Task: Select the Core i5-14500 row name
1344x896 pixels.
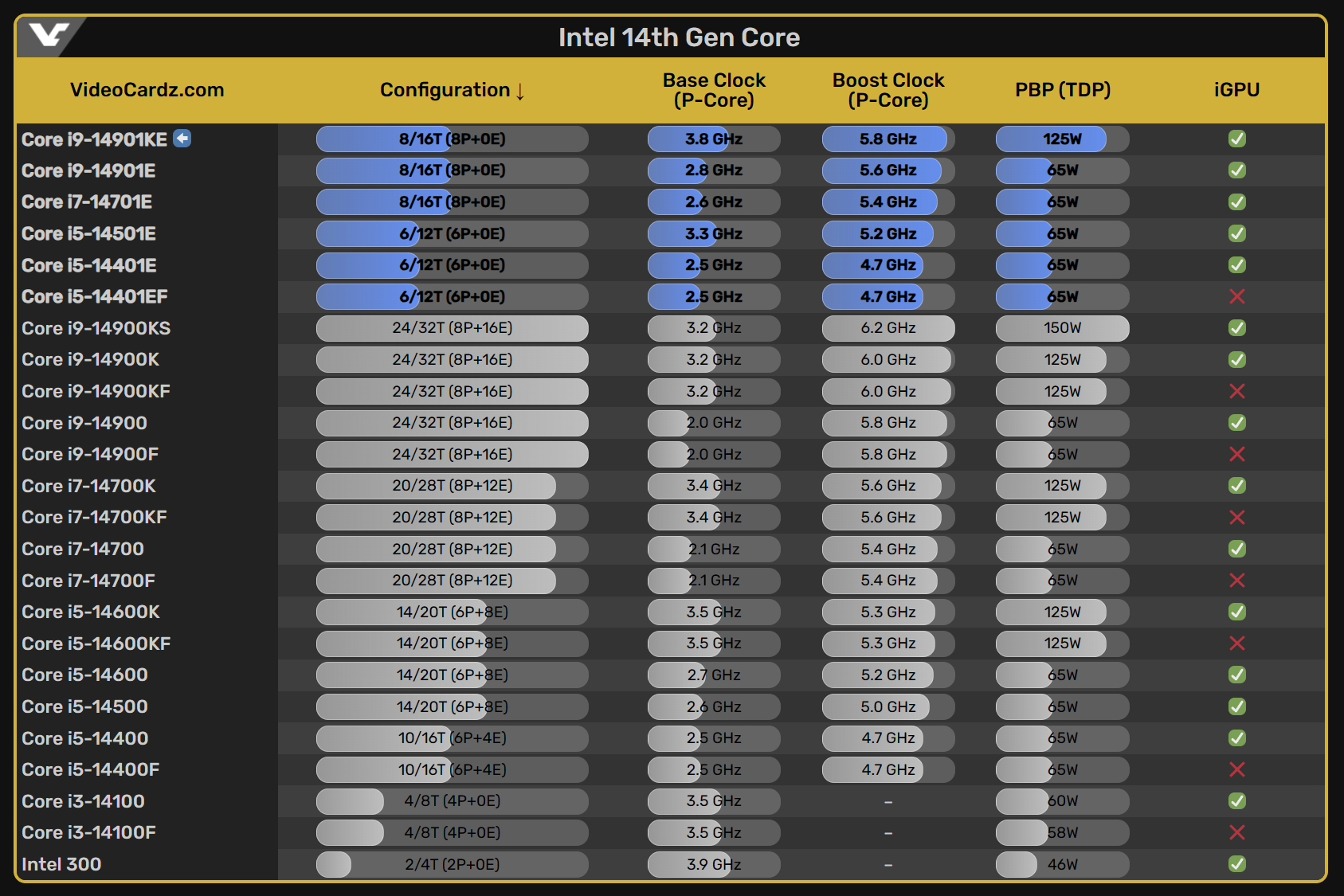Action: click(84, 706)
